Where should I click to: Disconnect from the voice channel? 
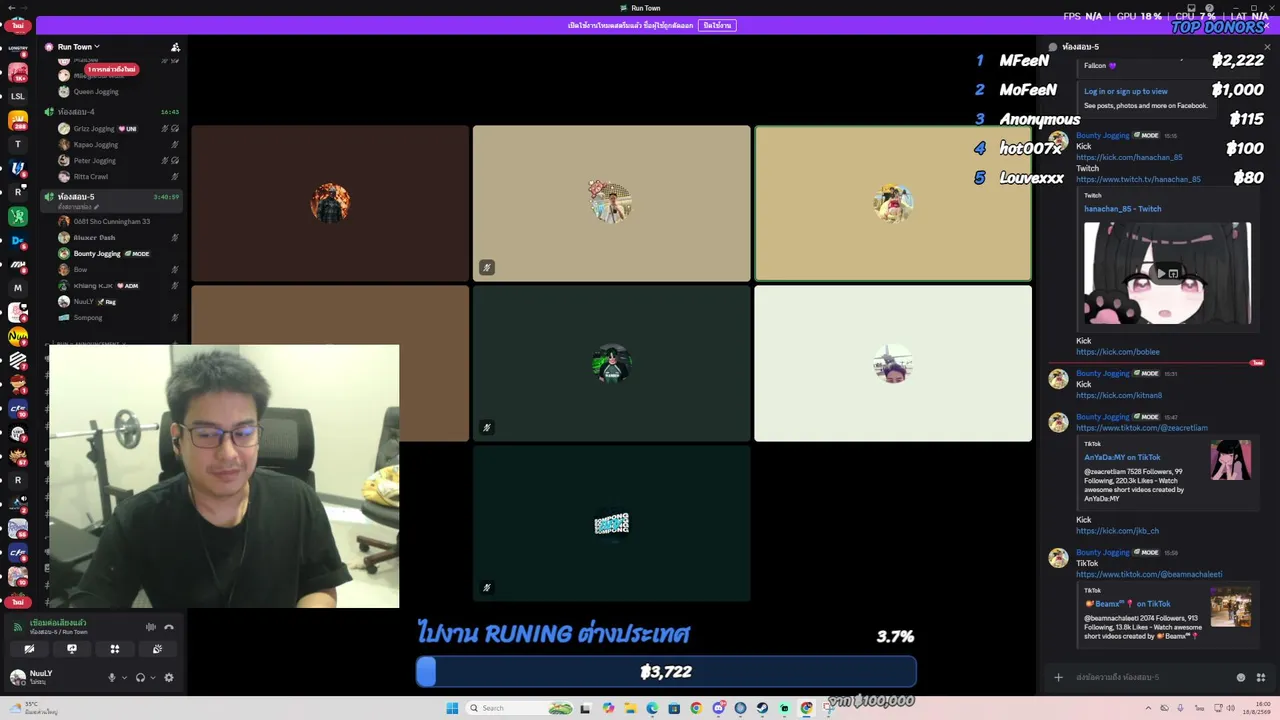(169, 627)
